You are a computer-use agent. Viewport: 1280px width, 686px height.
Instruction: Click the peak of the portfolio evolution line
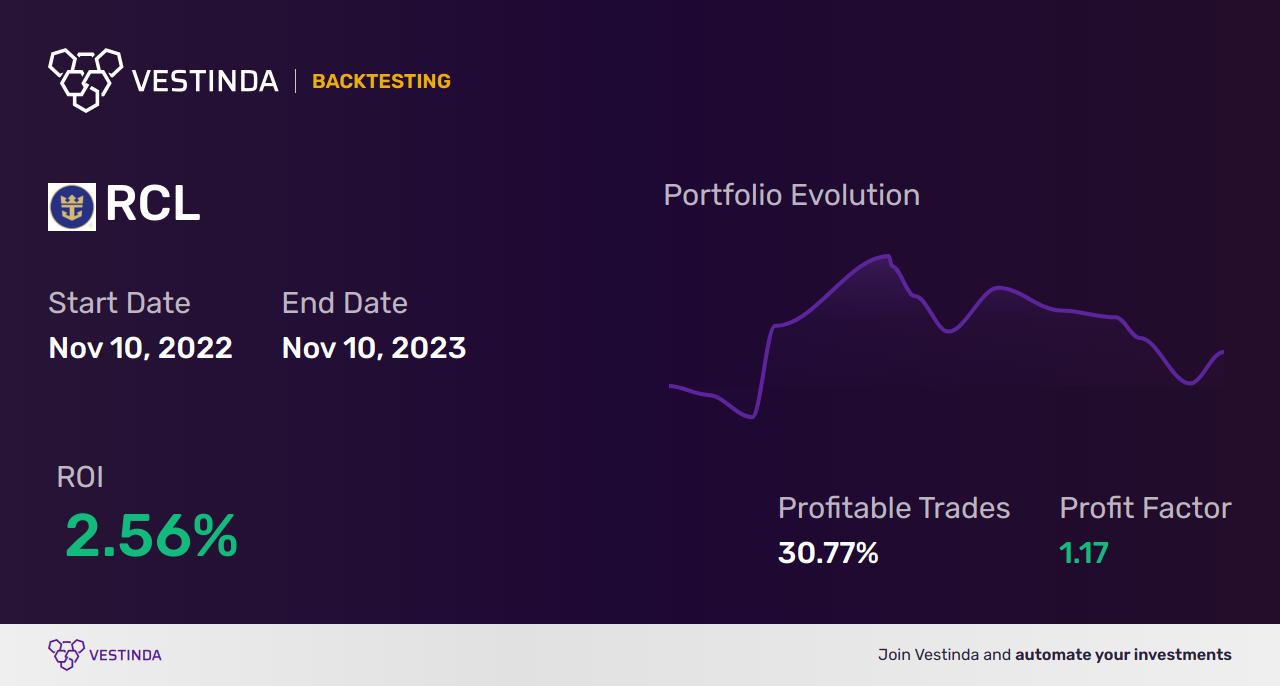885,257
